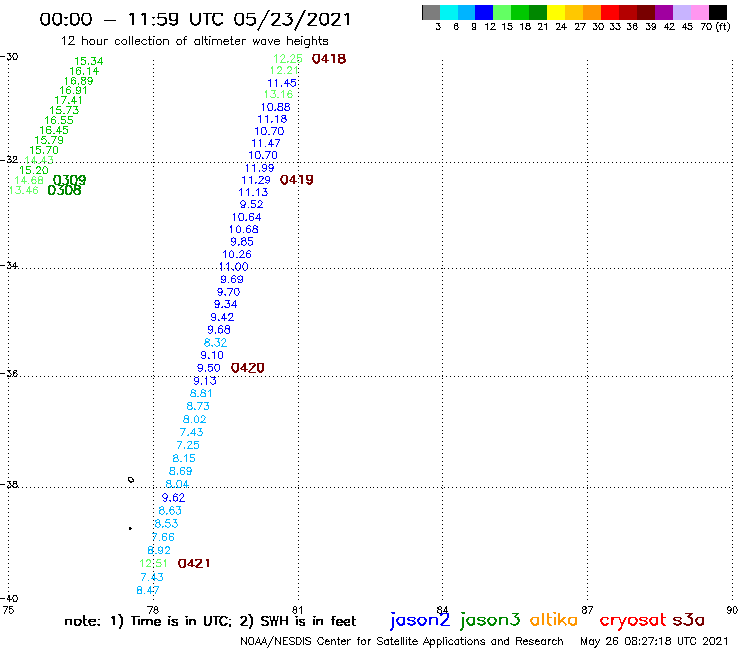This screenshot has height=650, width=740.
Task: Click the wave height value 15.34
Action: (x=89, y=61)
